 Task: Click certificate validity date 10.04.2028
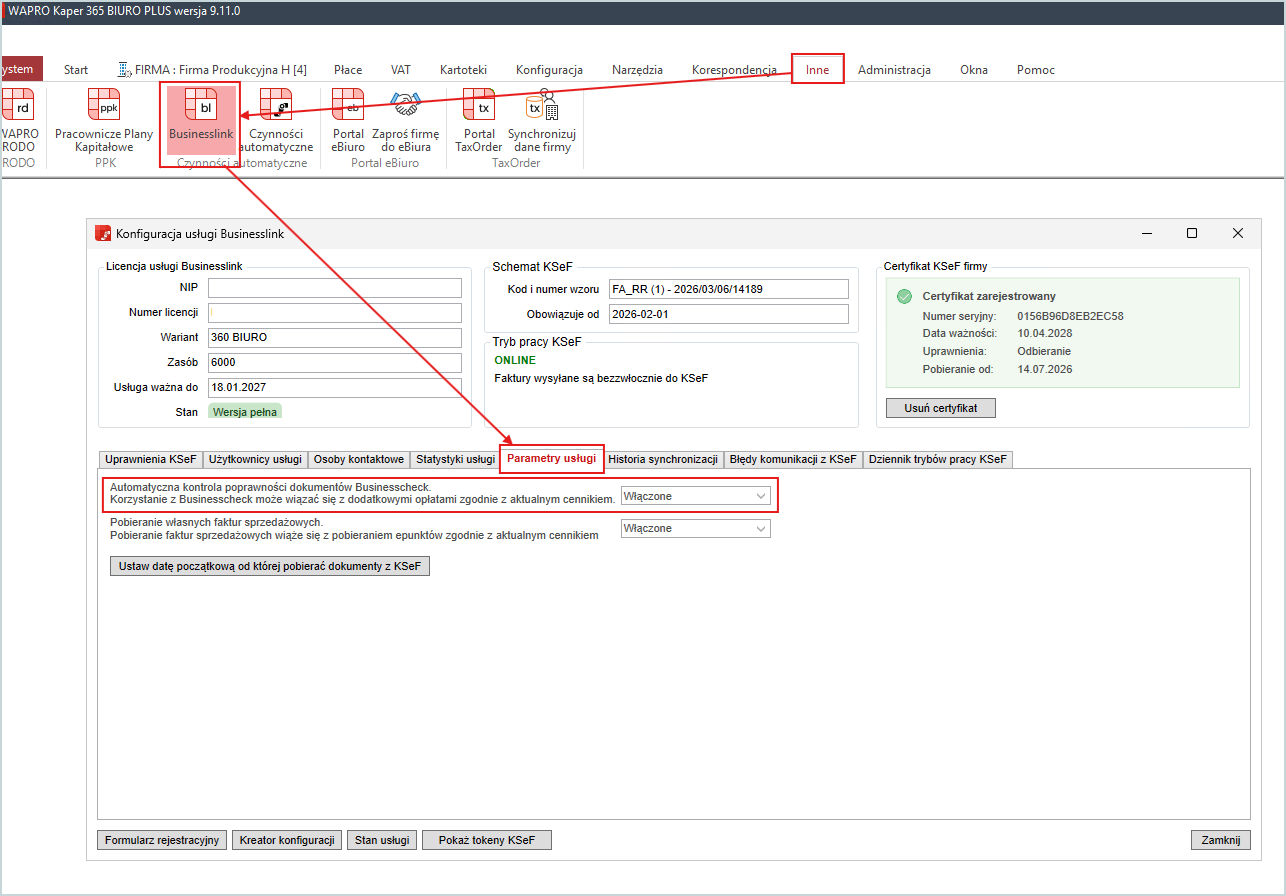1047,334
